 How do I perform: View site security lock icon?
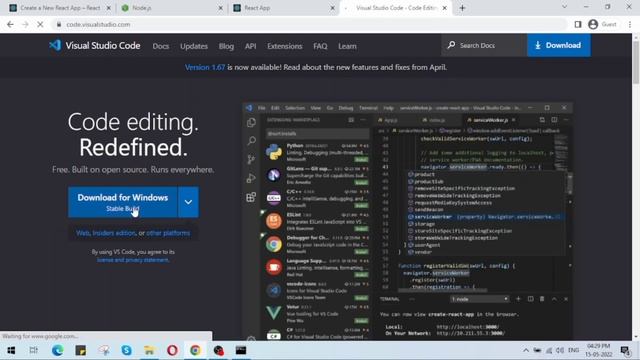(59, 24)
